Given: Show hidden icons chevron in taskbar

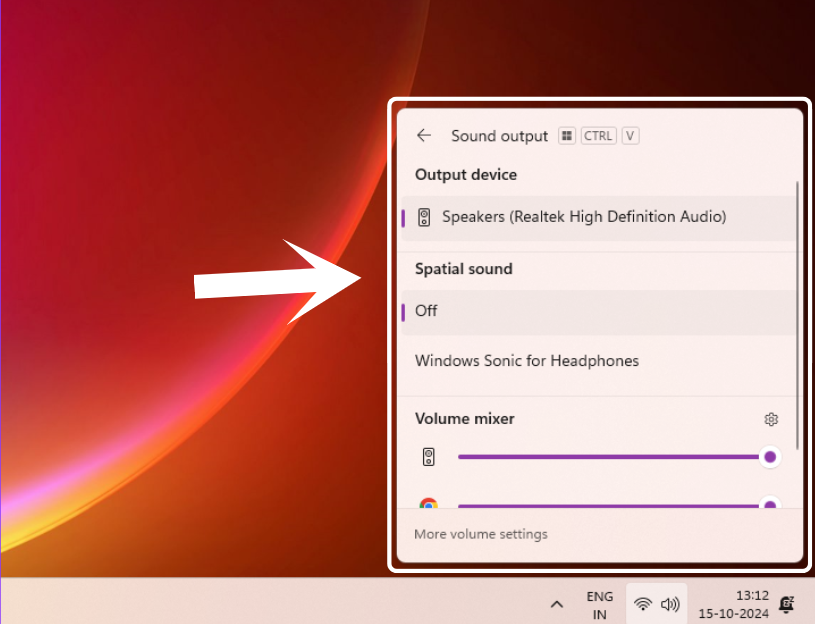Looking at the screenshot, I should pos(557,604).
